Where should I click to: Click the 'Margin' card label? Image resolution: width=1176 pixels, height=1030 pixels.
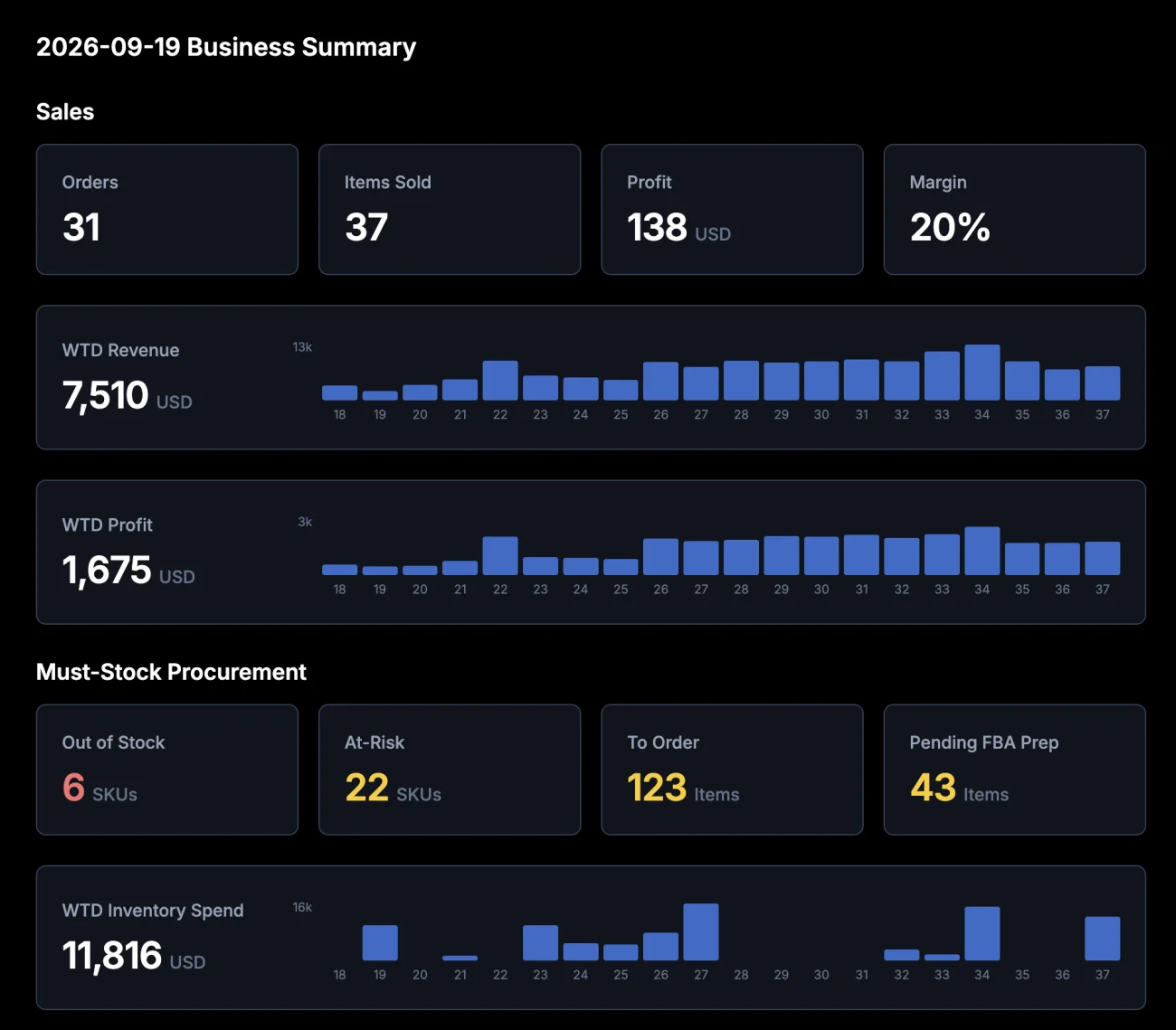point(938,182)
